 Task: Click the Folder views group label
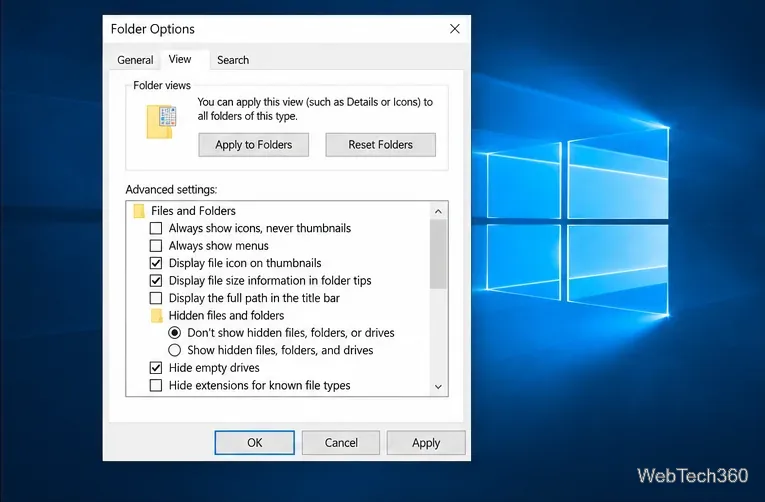162,85
